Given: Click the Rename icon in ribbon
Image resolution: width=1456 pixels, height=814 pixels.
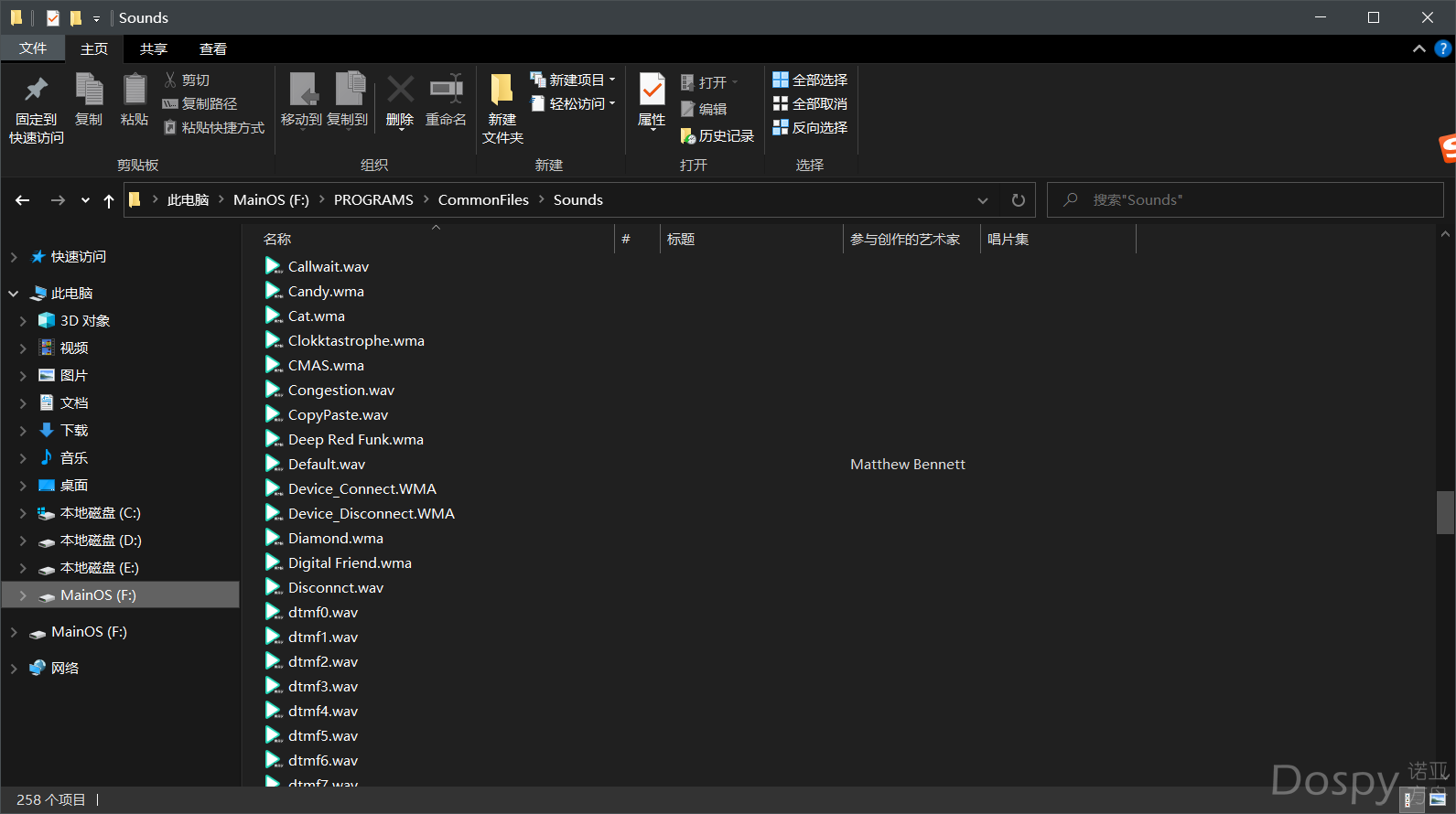Looking at the screenshot, I should [446, 91].
